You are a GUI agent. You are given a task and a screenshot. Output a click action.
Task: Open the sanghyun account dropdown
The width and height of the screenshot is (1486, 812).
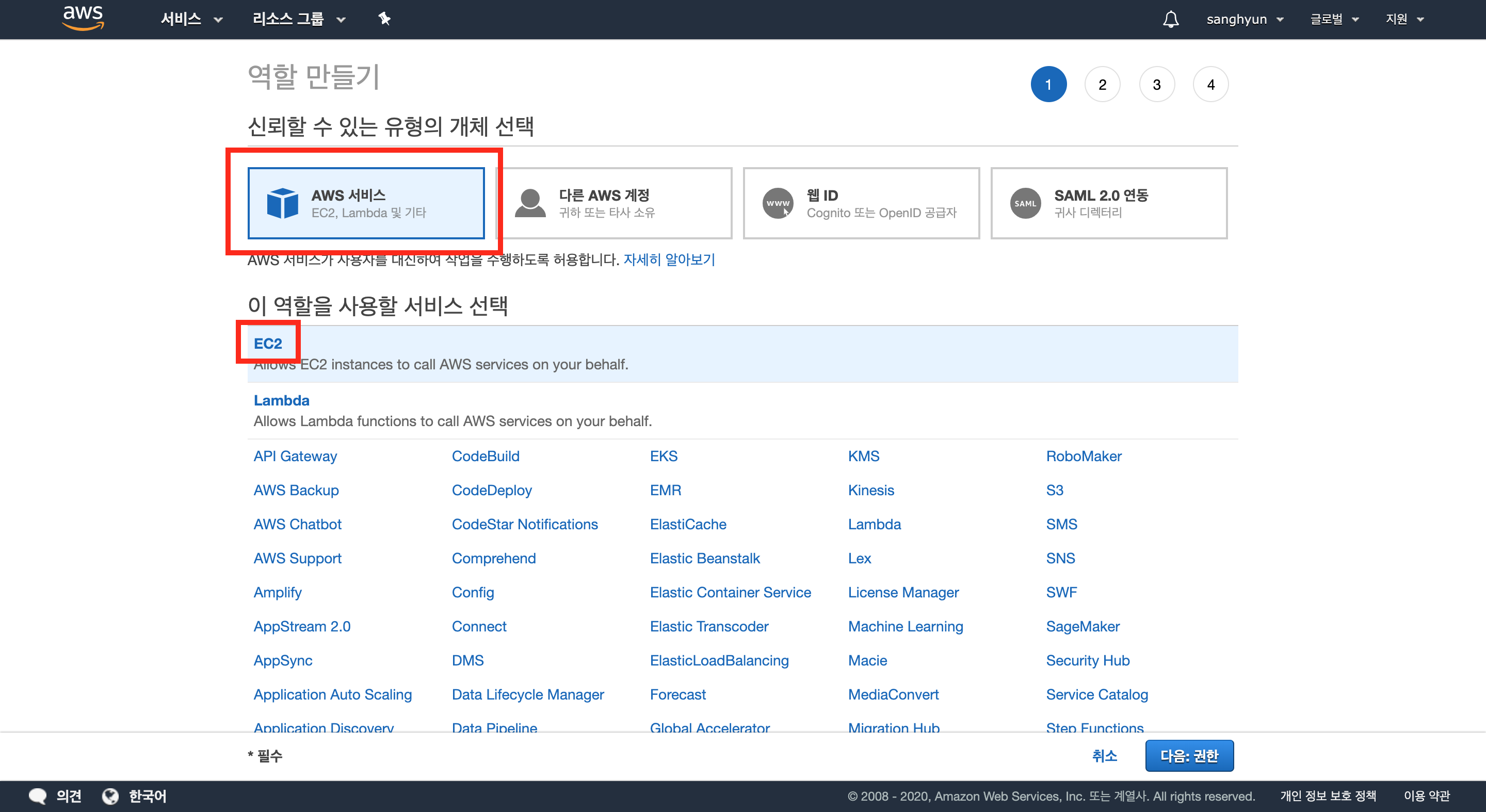(1245, 19)
